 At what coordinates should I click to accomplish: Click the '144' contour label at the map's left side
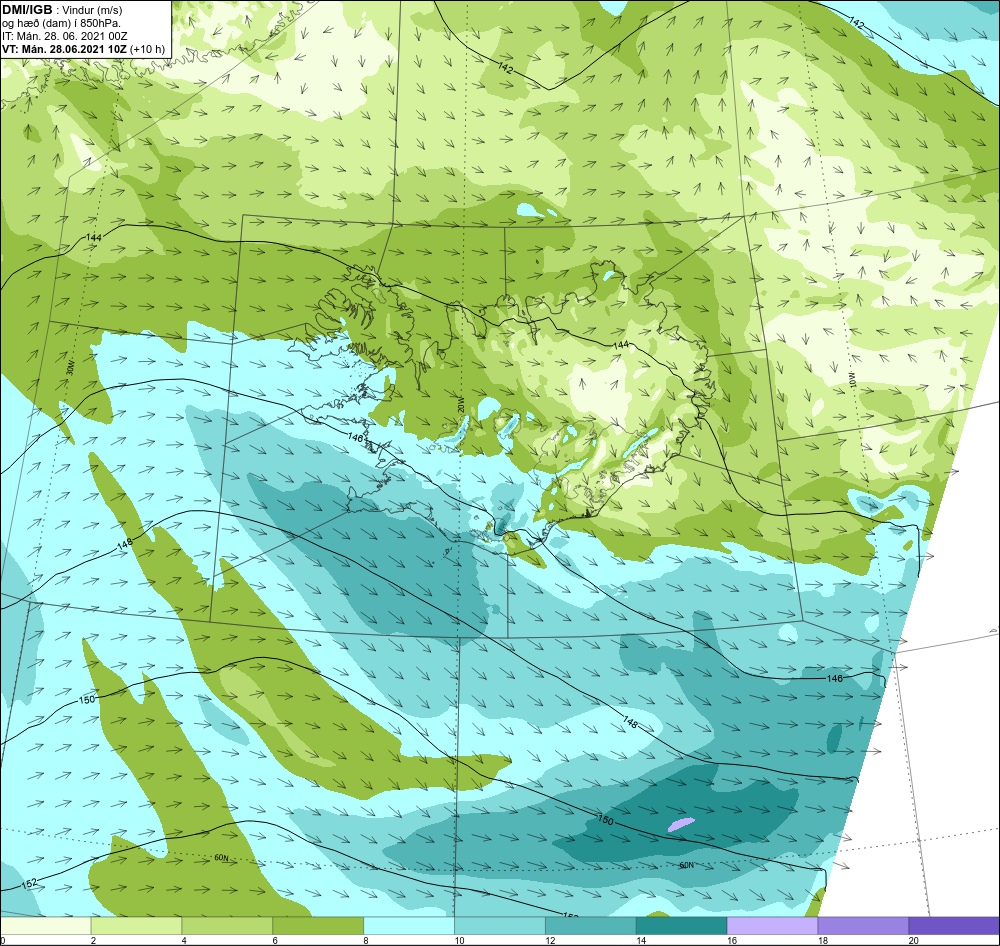pyautogui.click(x=93, y=238)
